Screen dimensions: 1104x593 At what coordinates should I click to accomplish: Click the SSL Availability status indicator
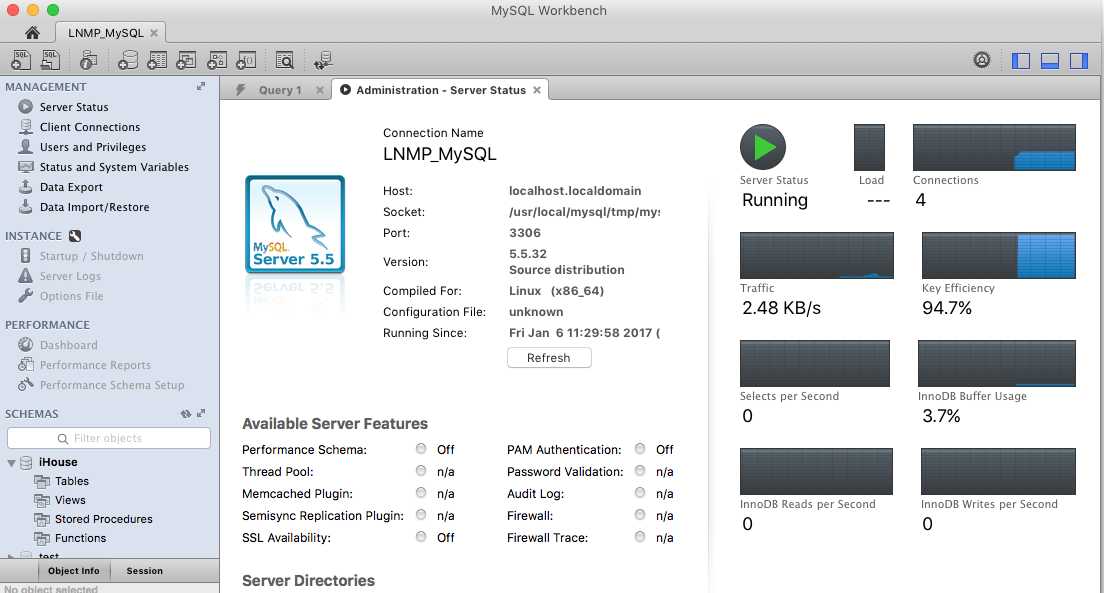[x=421, y=537]
